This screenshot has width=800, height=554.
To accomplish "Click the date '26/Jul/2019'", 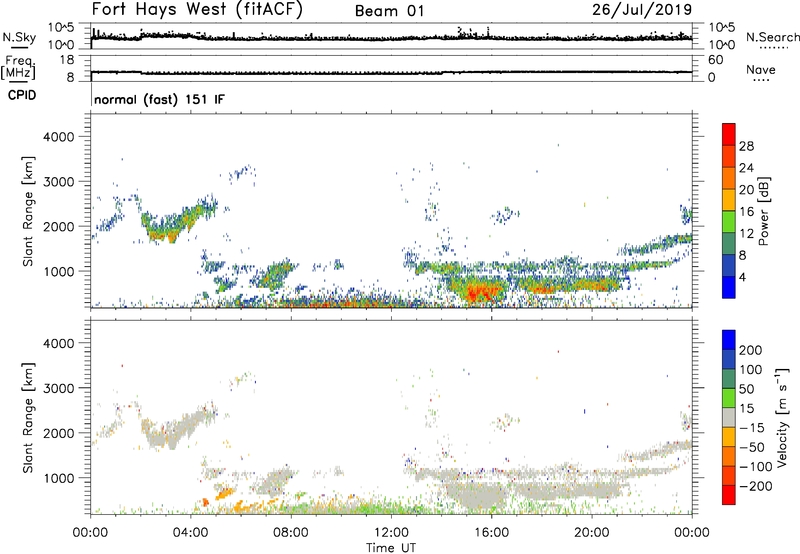I will tap(642, 10).
